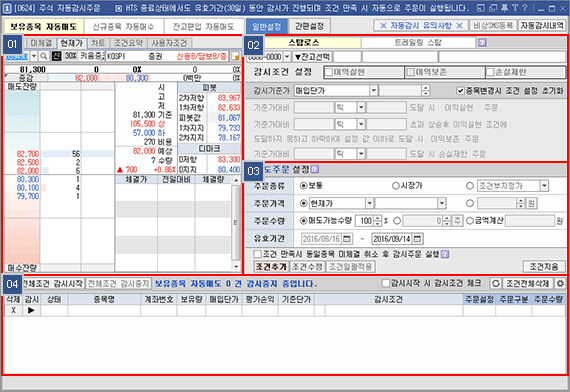
Task: Select the 보통 order type radio
Action: pyautogui.click(x=304, y=186)
